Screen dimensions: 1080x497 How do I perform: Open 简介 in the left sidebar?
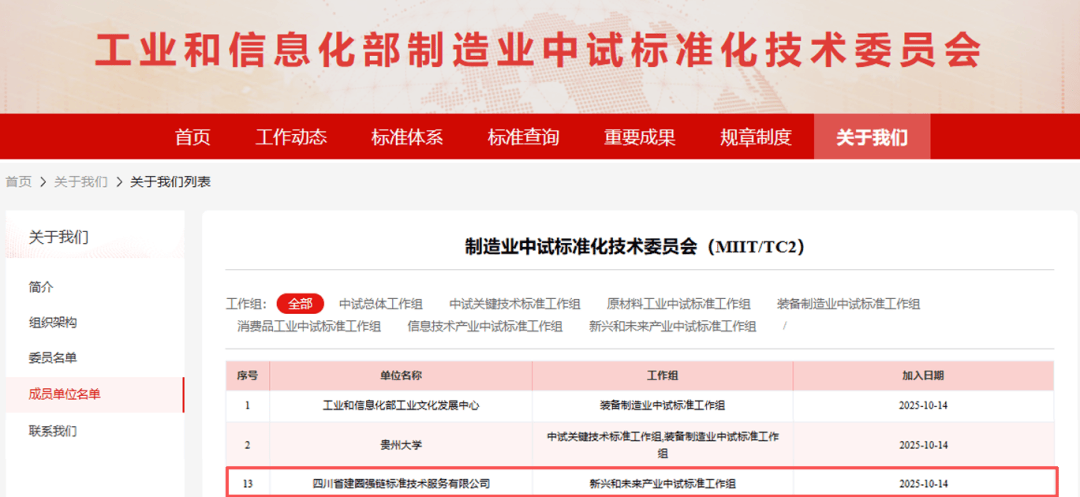(x=42, y=287)
